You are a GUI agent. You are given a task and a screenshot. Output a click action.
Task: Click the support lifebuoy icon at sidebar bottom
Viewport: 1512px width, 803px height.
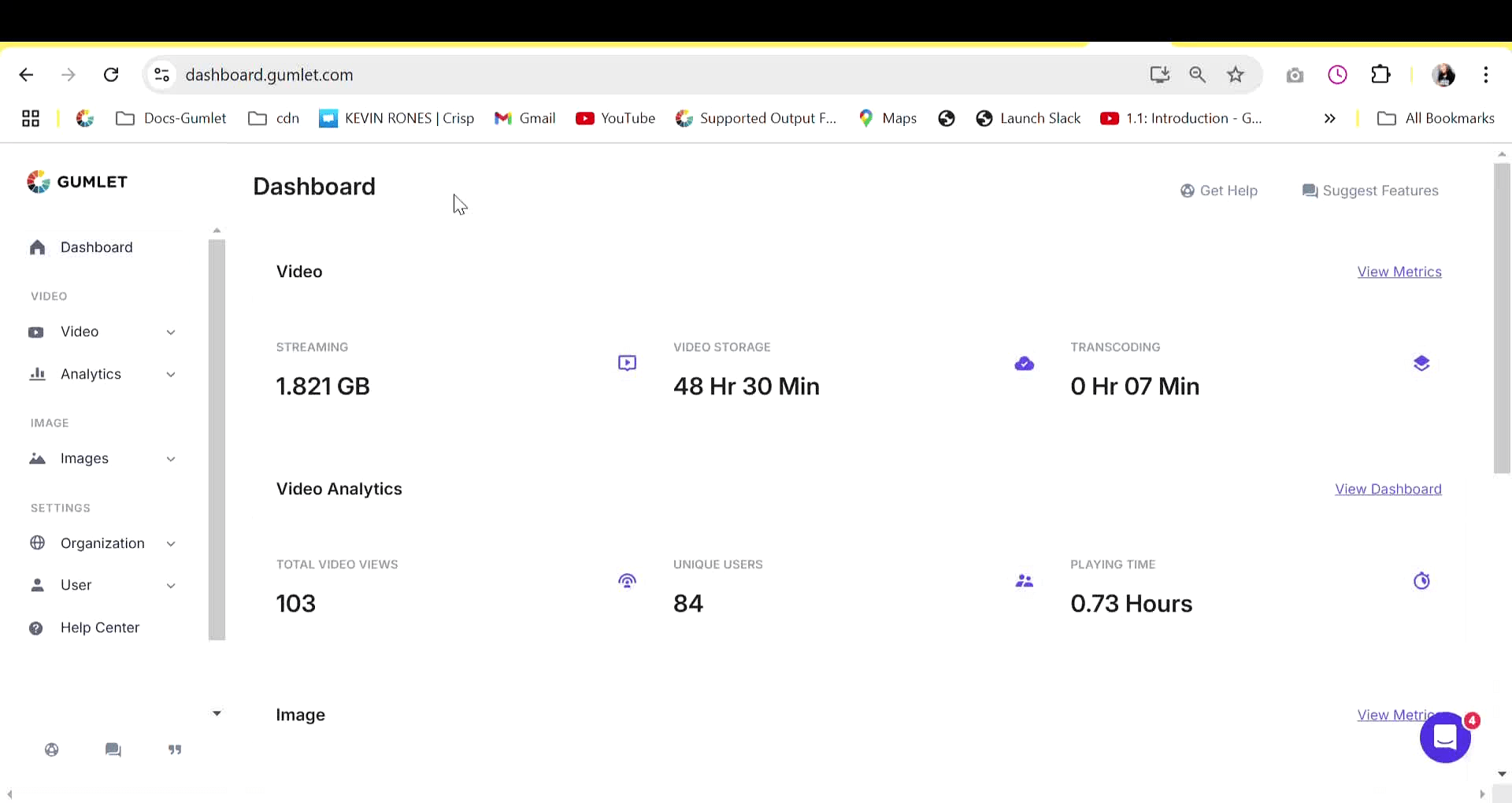52,749
